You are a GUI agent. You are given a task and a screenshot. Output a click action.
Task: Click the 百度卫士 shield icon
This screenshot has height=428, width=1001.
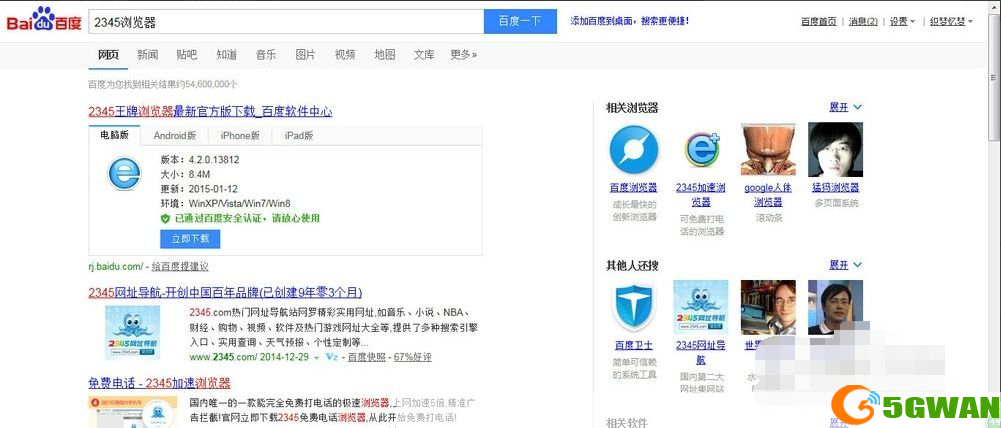(633, 307)
